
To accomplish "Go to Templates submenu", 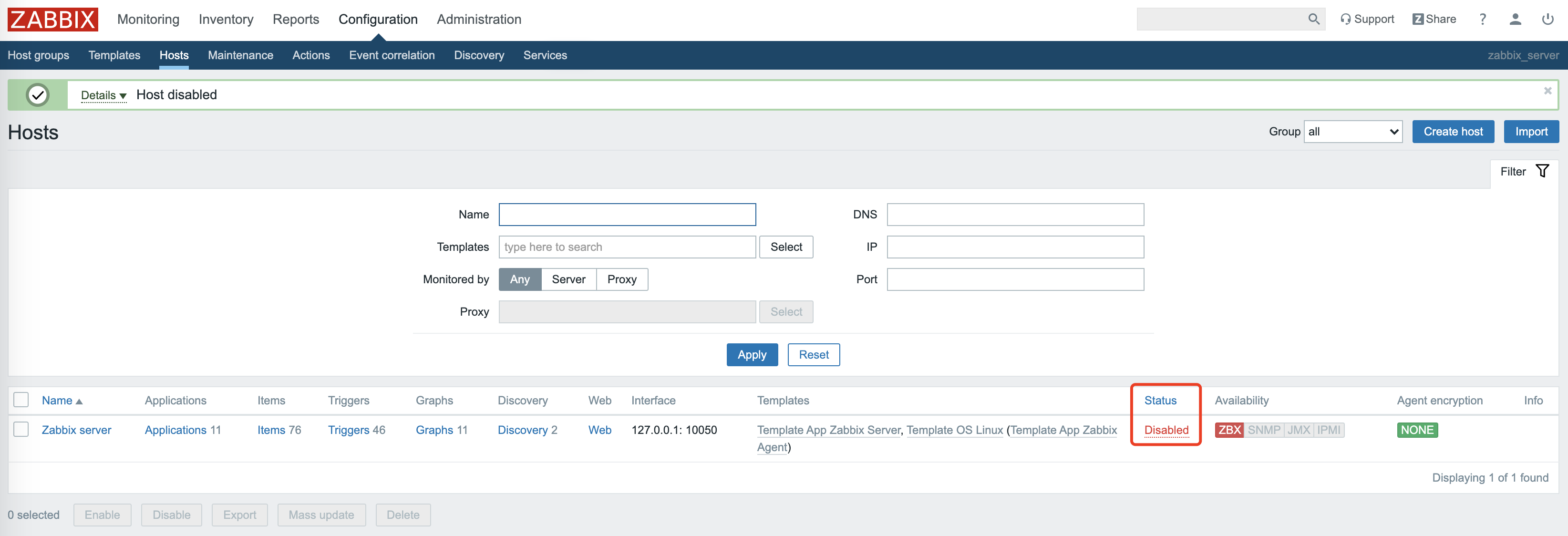I will tap(114, 55).
